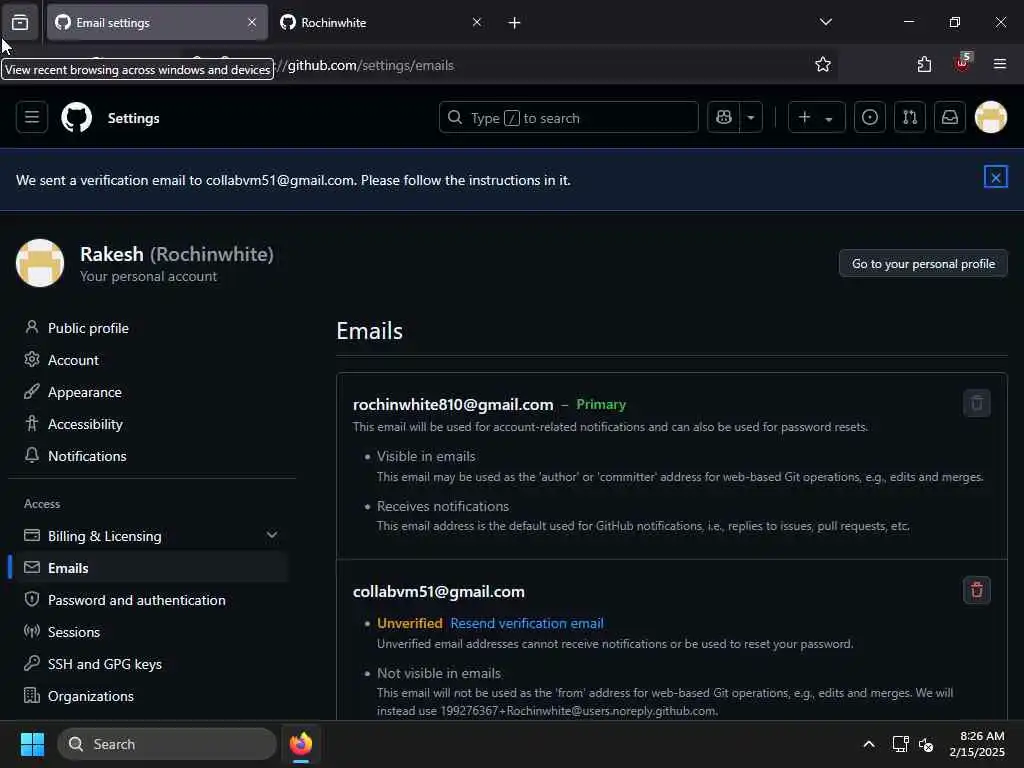This screenshot has height=768, width=1024.
Task: Bookmark this page with star icon
Action: tap(823, 64)
